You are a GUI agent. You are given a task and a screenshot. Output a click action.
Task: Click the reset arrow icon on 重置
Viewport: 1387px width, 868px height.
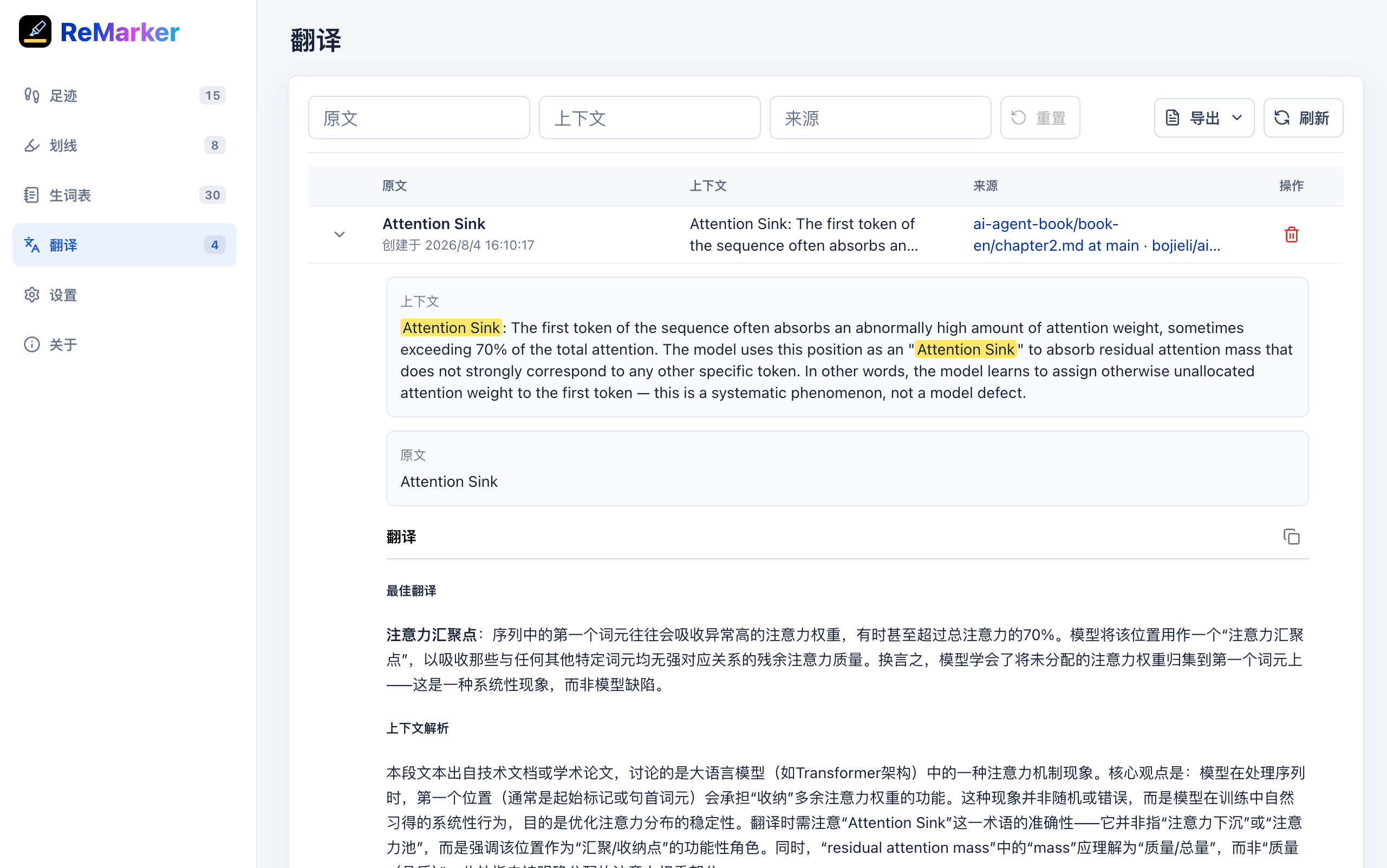[x=1018, y=118]
